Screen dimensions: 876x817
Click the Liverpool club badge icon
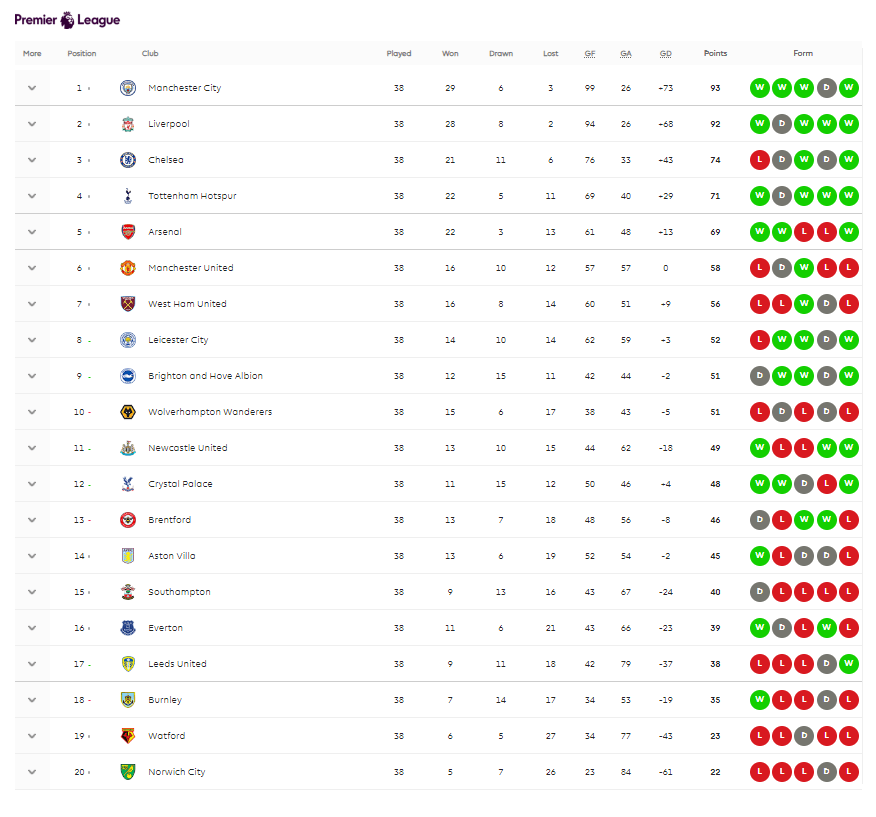click(x=127, y=124)
